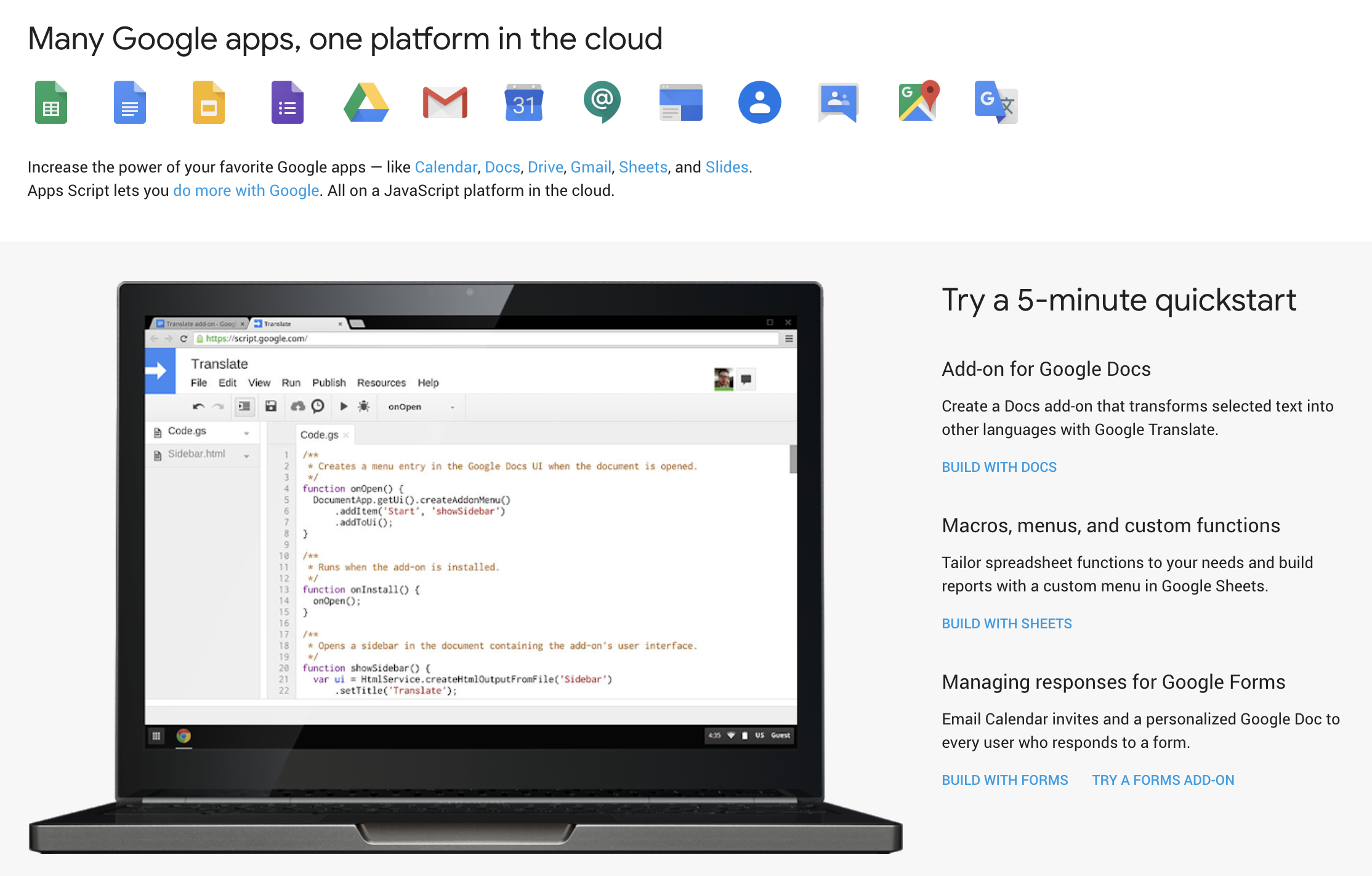Click the Google Translate icon
This screenshot has height=876, width=1372.
tap(996, 102)
